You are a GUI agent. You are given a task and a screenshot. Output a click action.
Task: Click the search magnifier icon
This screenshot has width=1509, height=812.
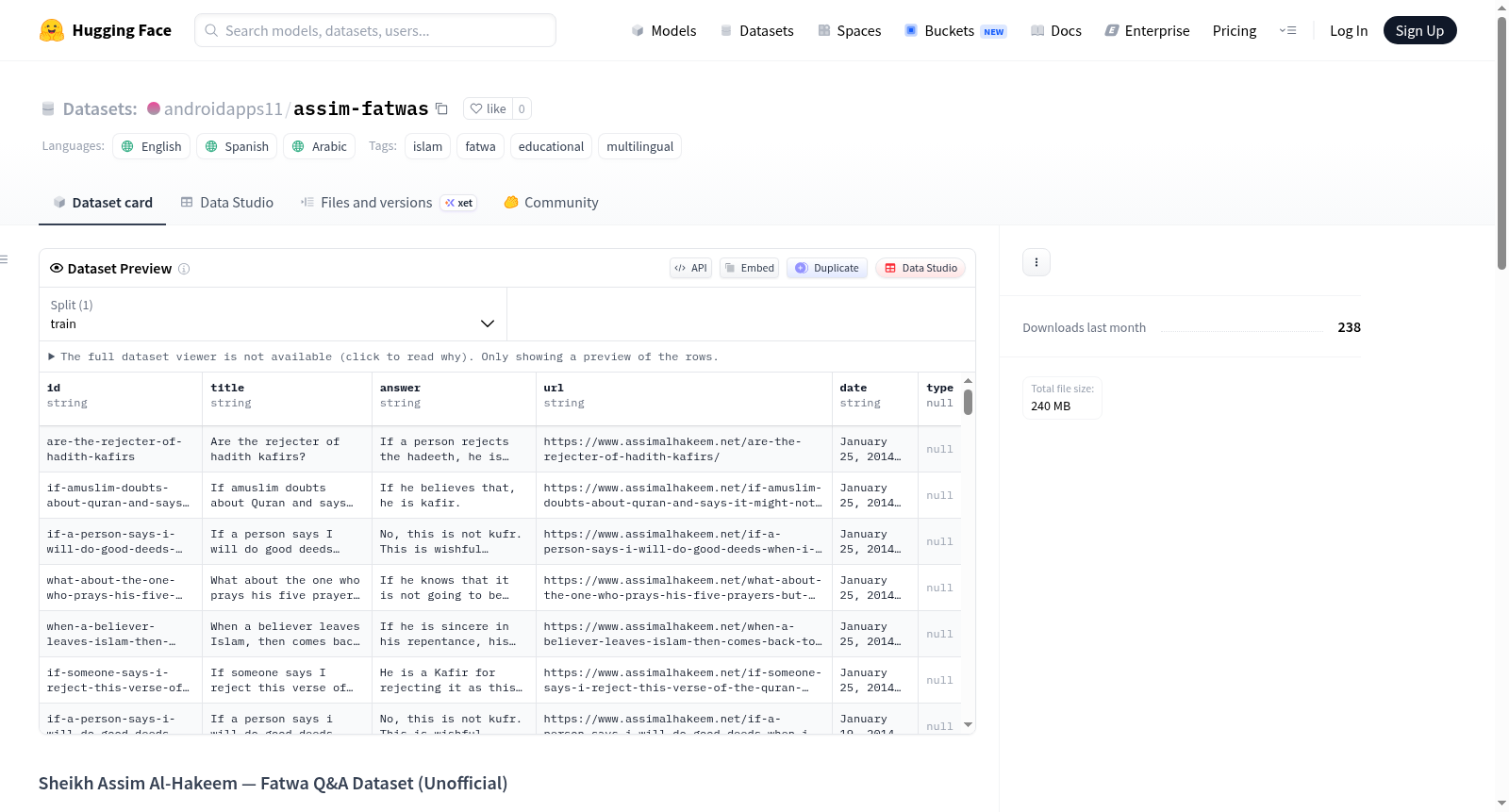pos(212,30)
